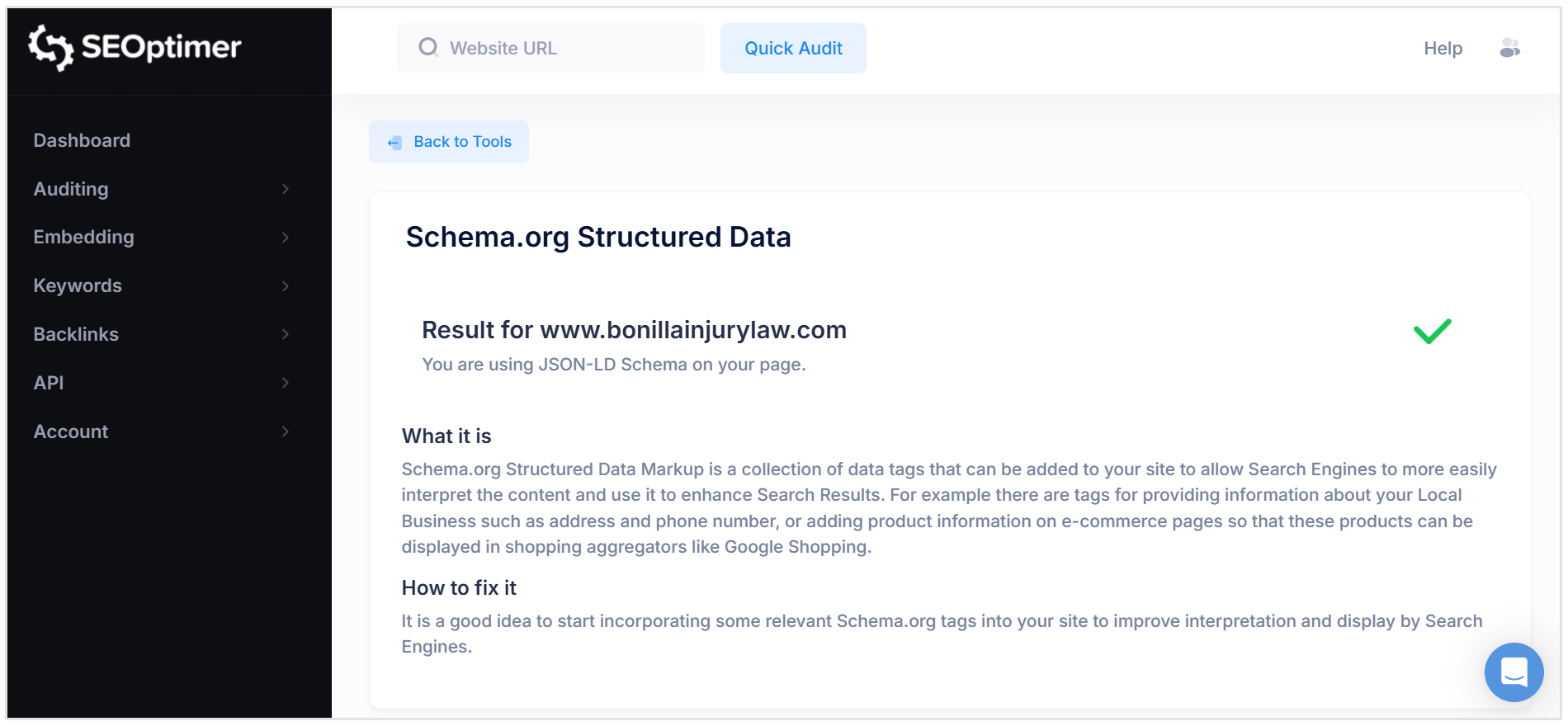Viewport: 1568px width, 726px height.
Task: Click the magnifying glass search icon
Action: coord(429,48)
